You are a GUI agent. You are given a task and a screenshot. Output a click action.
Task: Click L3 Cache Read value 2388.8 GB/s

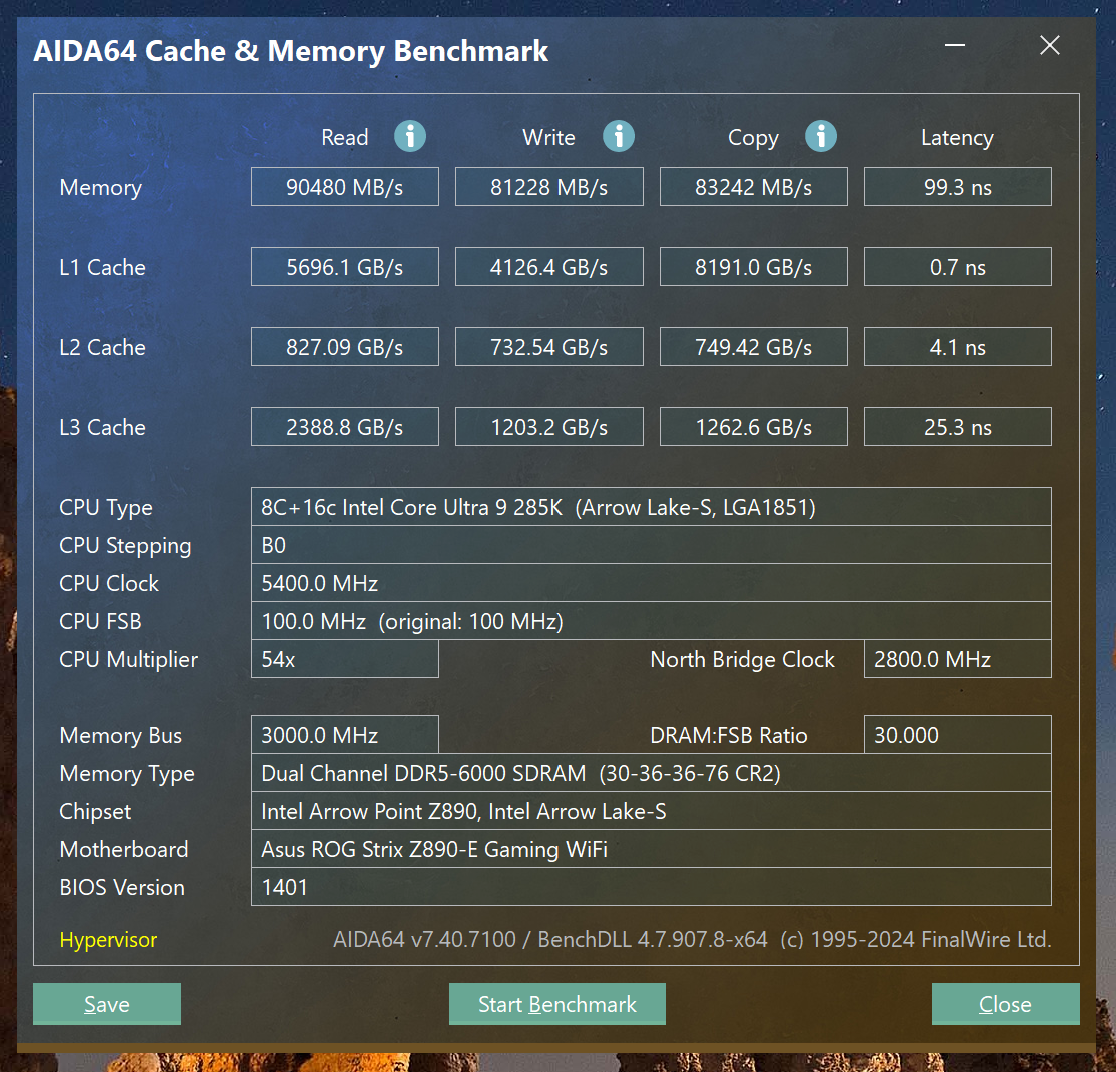(344, 426)
